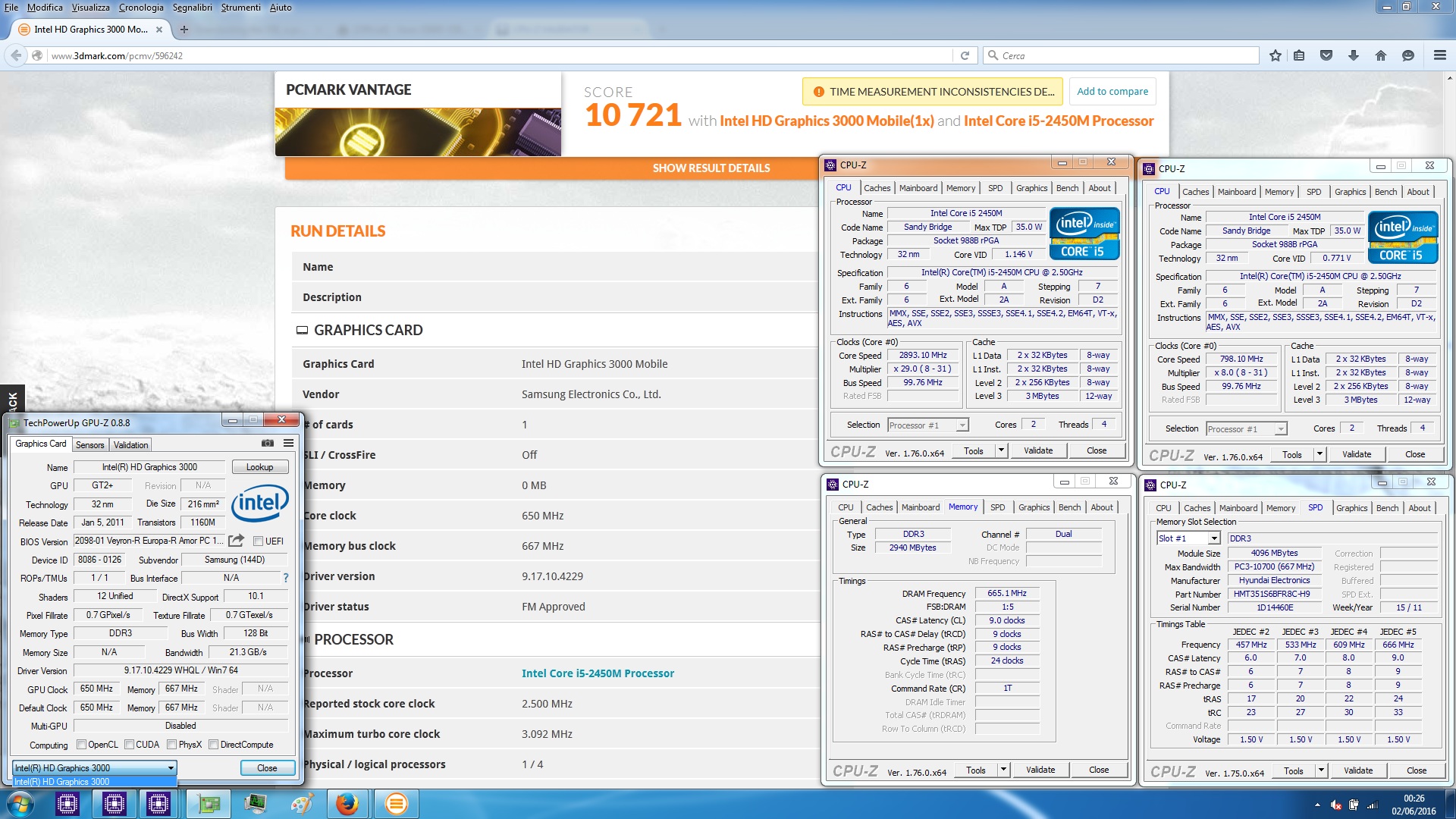Toggle the CUDA checkbox
Image resolution: width=1456 pixels, height=819 pixels.
129,745
